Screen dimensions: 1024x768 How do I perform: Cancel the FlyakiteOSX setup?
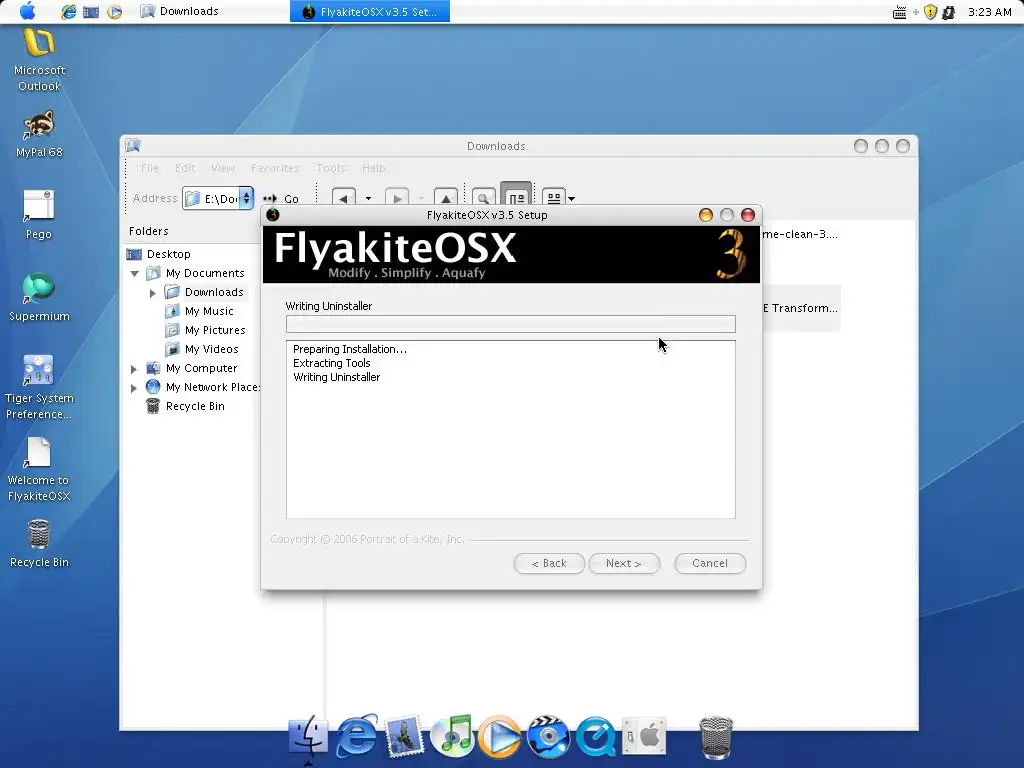tap(710, 563)
